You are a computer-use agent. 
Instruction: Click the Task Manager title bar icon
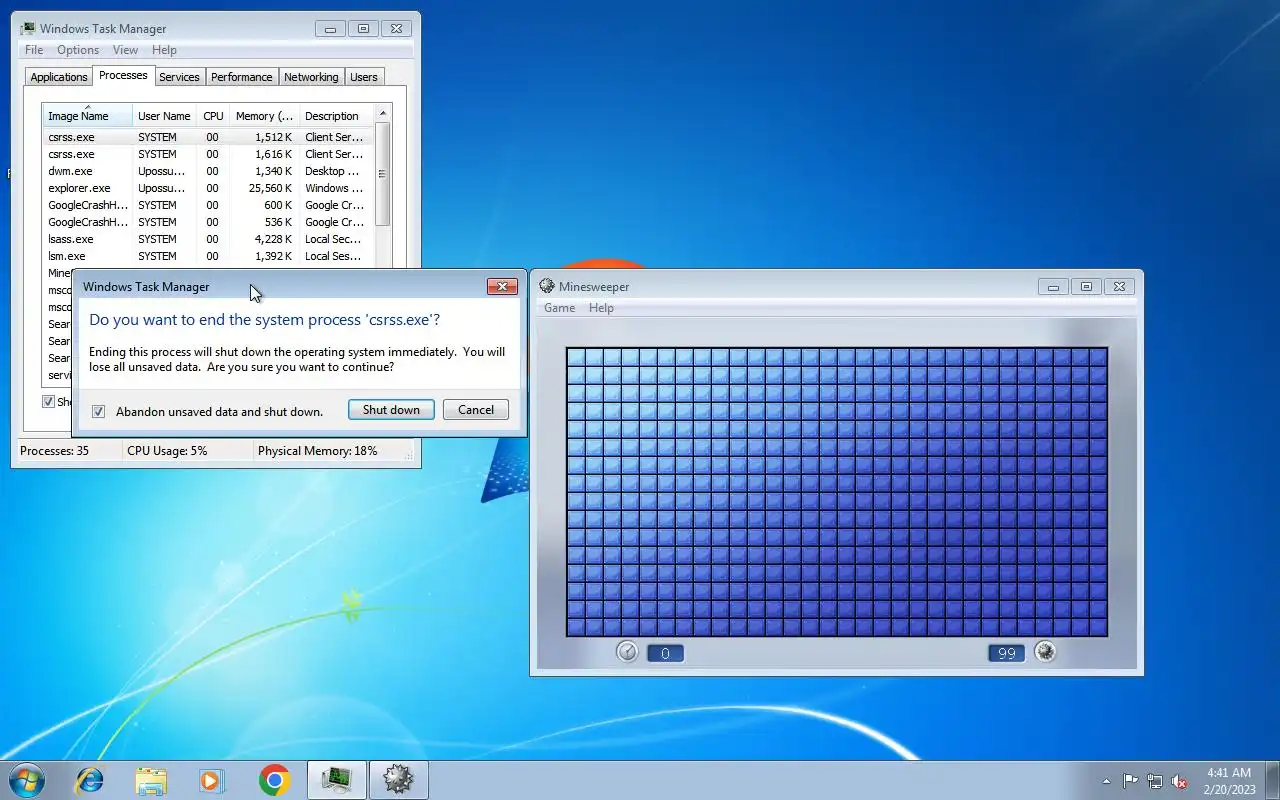(x=28, y=28)
